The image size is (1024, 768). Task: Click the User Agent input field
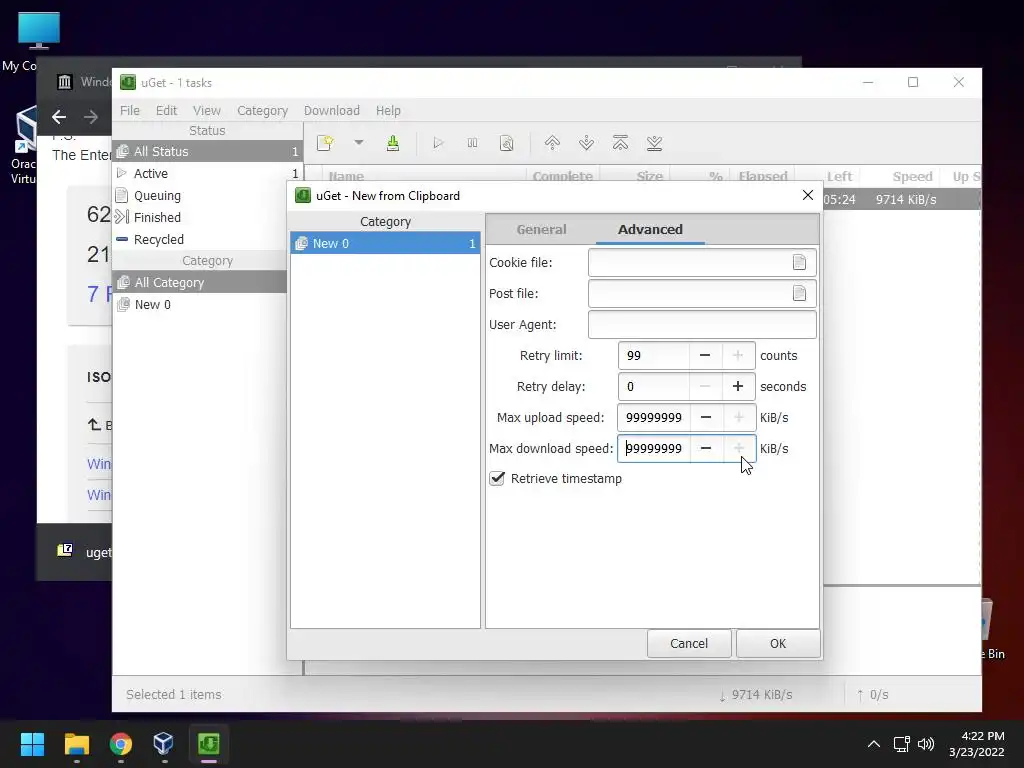tap(702, 325)
